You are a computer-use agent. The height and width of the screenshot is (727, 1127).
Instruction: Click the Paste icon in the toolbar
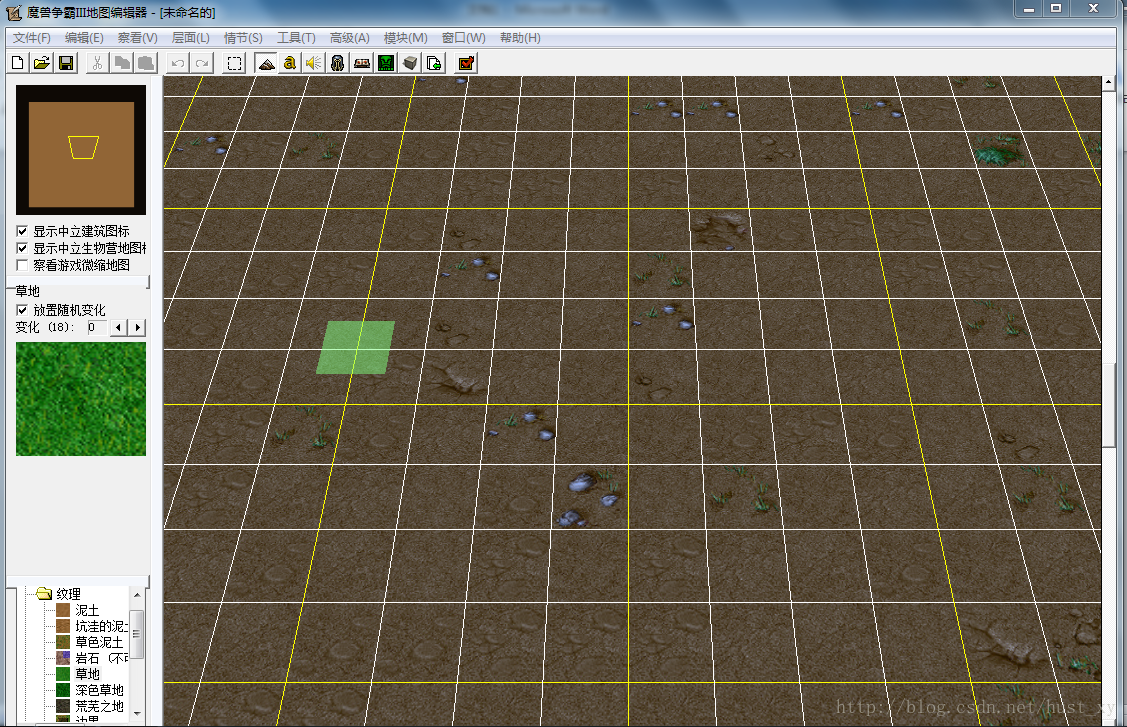tap(147, 63)
